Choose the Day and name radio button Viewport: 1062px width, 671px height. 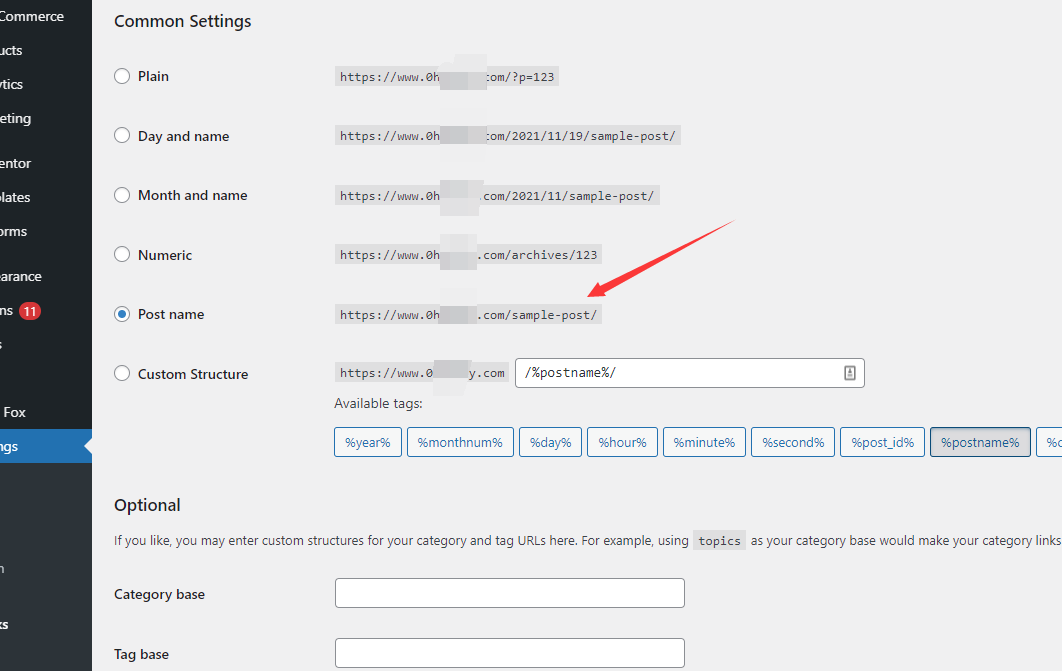click(122, 136)
